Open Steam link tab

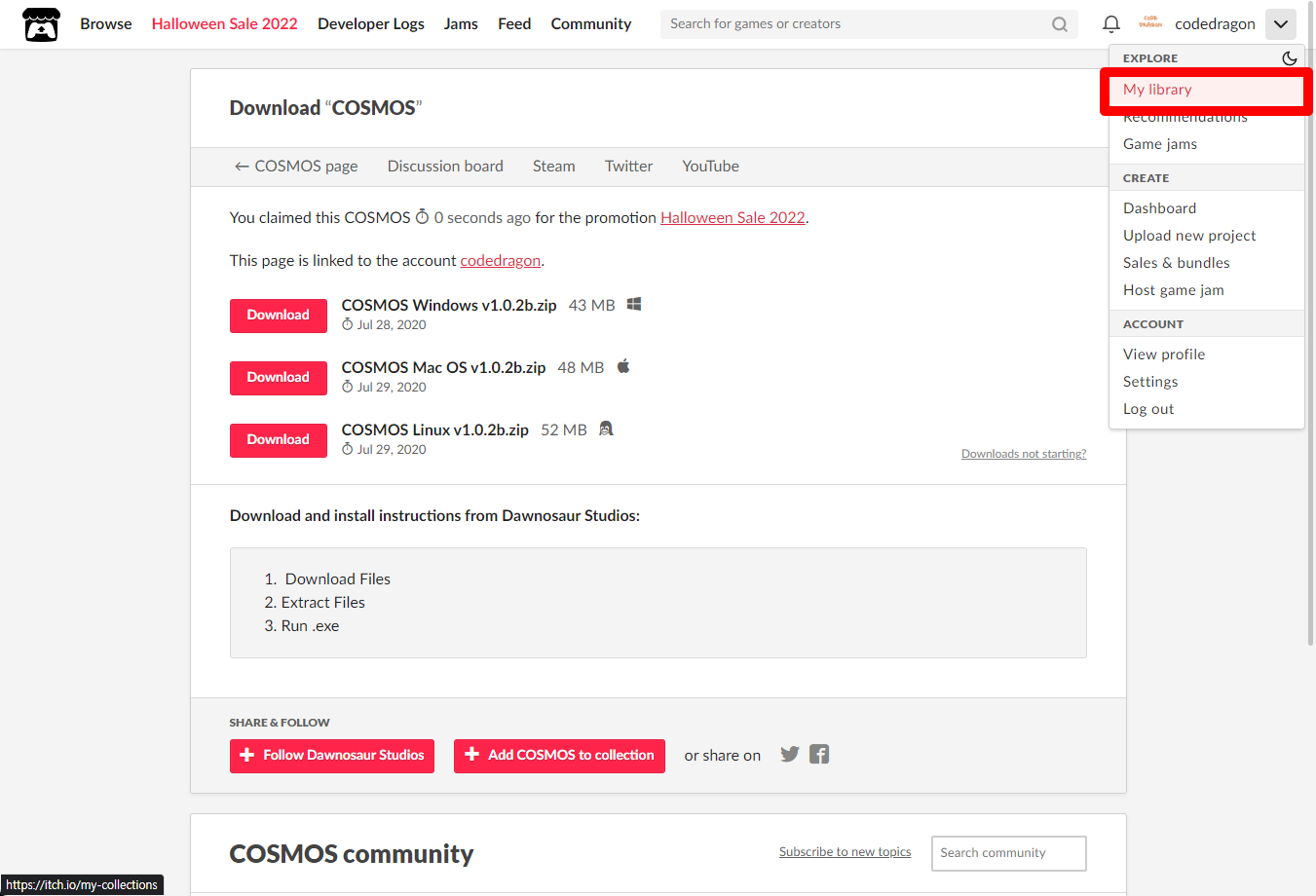(554, 167)
